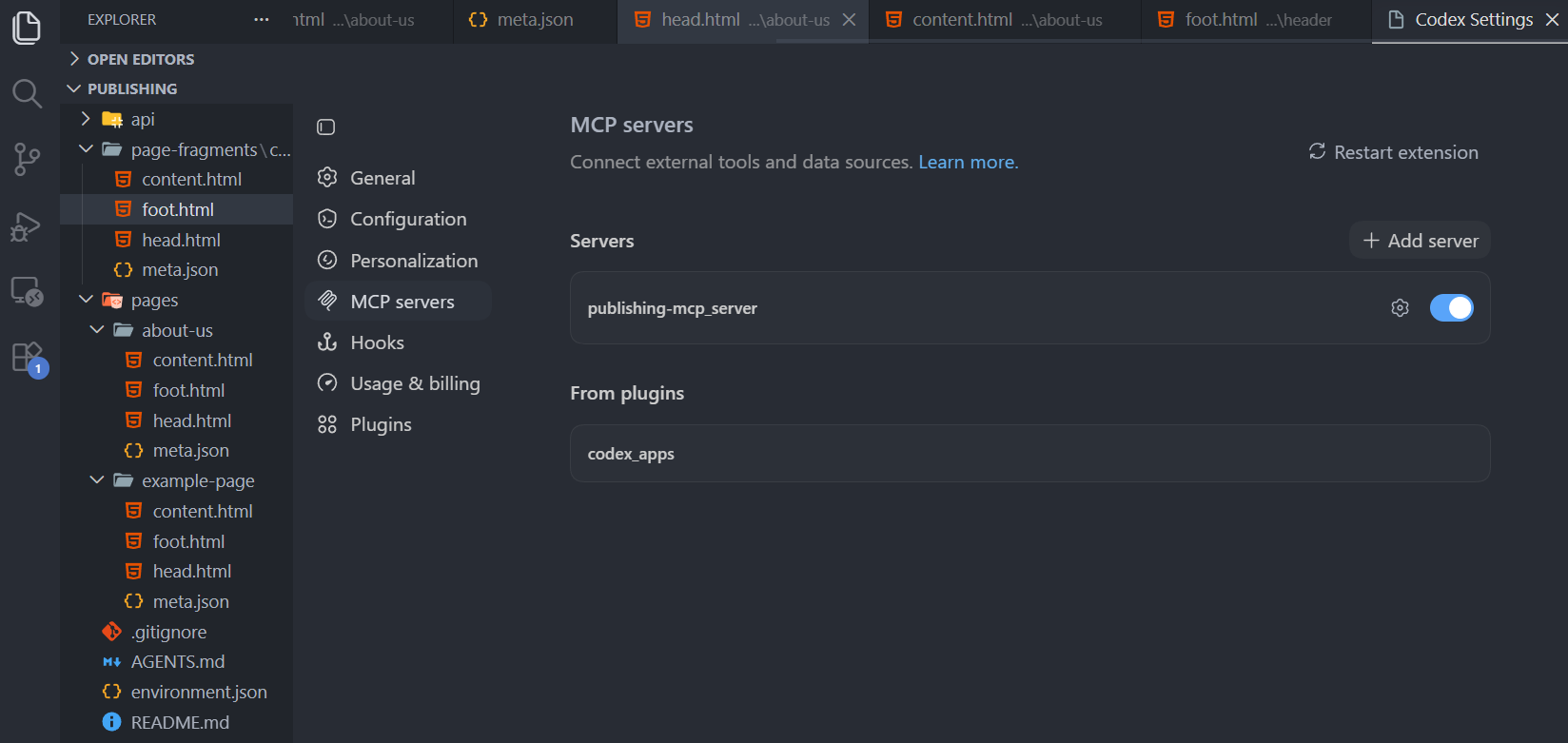Click the refresh icon of Restart extension

coord(1317,152)
